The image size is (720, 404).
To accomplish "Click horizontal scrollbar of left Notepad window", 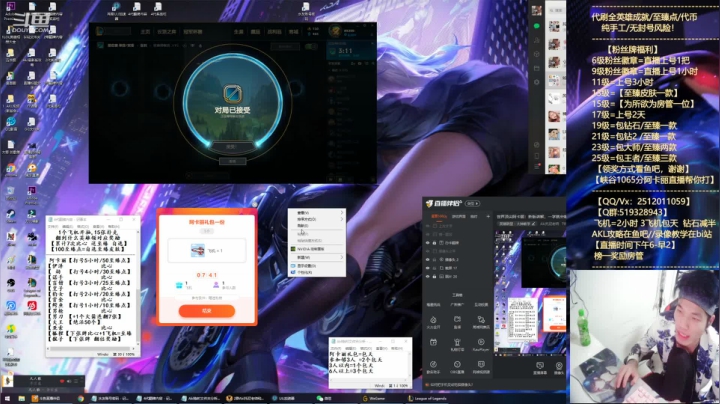I will click(x=92, y=348).
